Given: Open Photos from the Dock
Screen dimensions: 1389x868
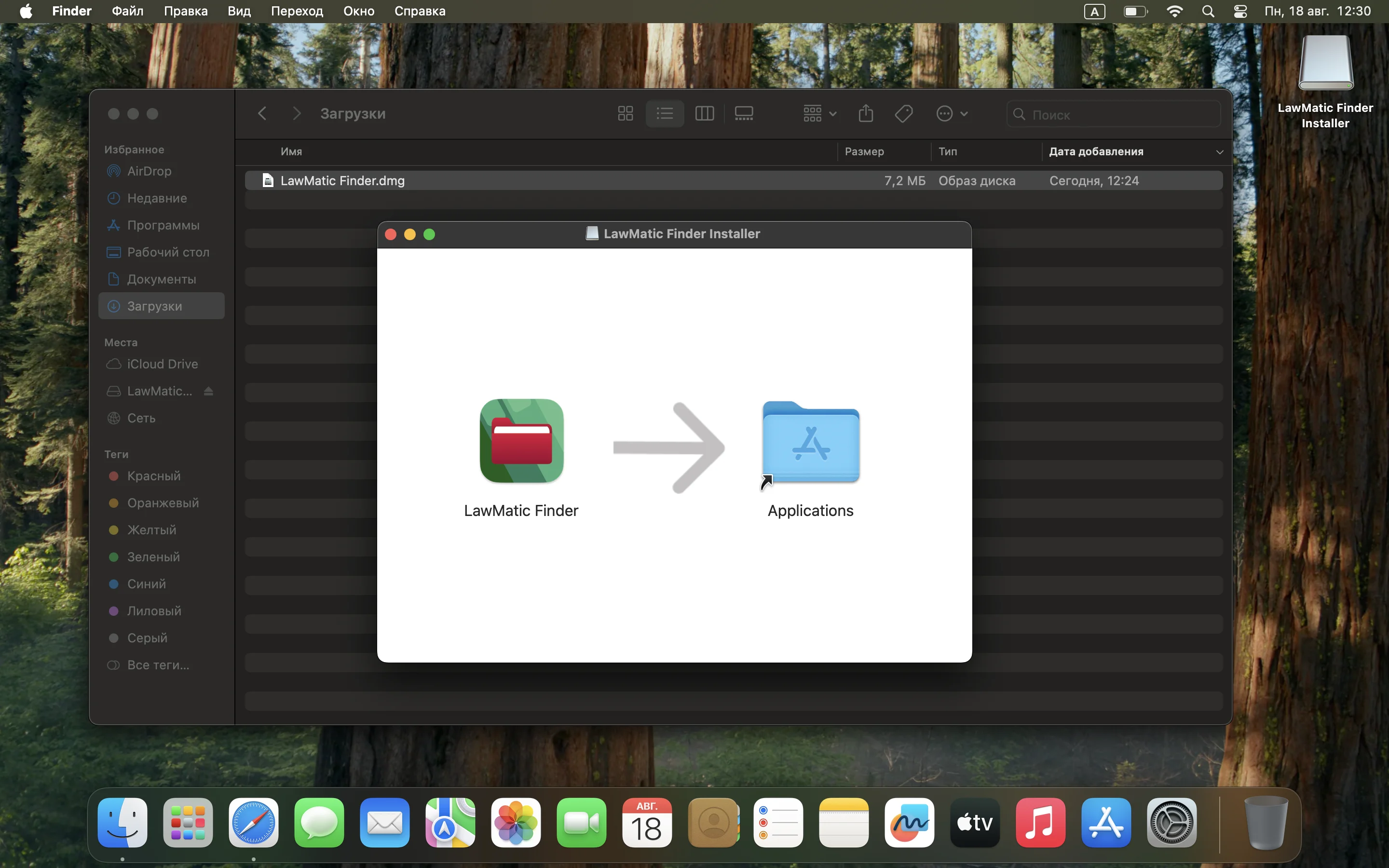Looking at the screenshot, I should (516, 823).
